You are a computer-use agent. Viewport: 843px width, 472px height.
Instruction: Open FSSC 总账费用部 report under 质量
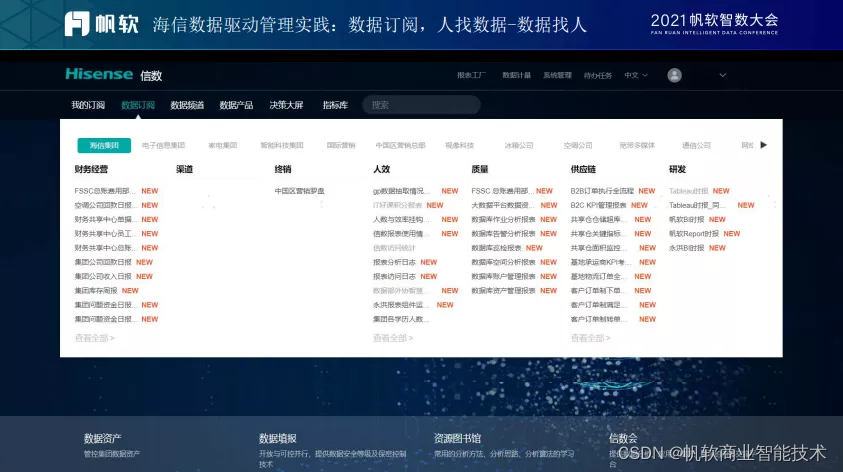pos(502,191)
